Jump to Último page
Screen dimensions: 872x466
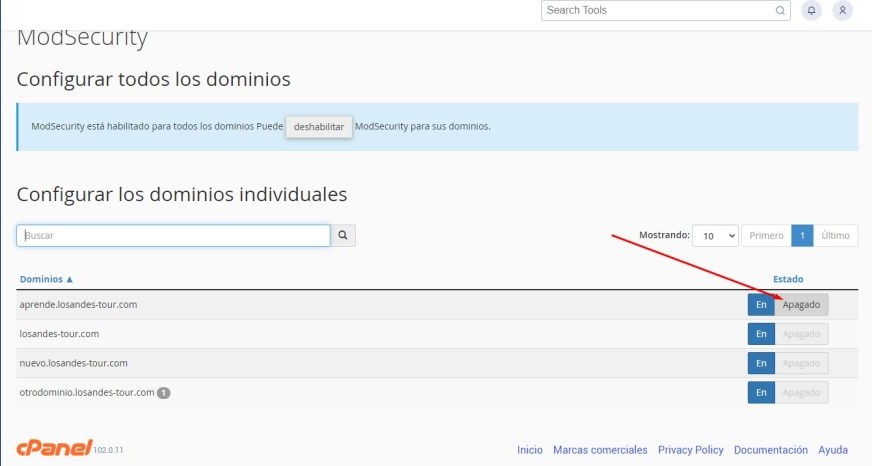835,236
